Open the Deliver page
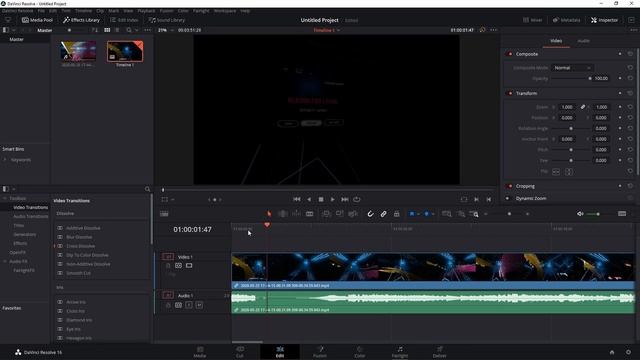640x360 pixels. click(x=440, y=352)
